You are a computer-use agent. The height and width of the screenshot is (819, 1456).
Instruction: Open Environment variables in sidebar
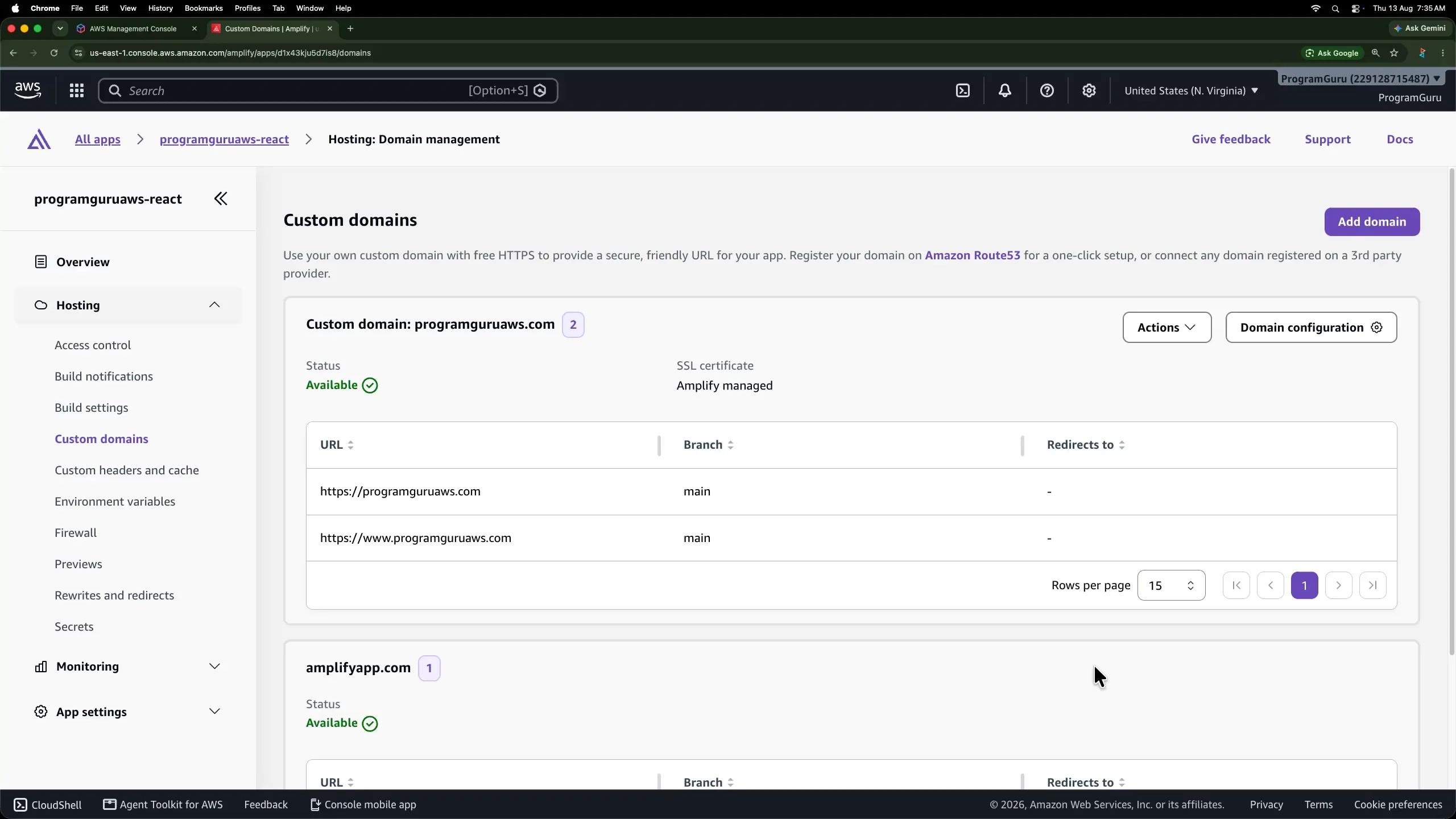tap(115, 502)
